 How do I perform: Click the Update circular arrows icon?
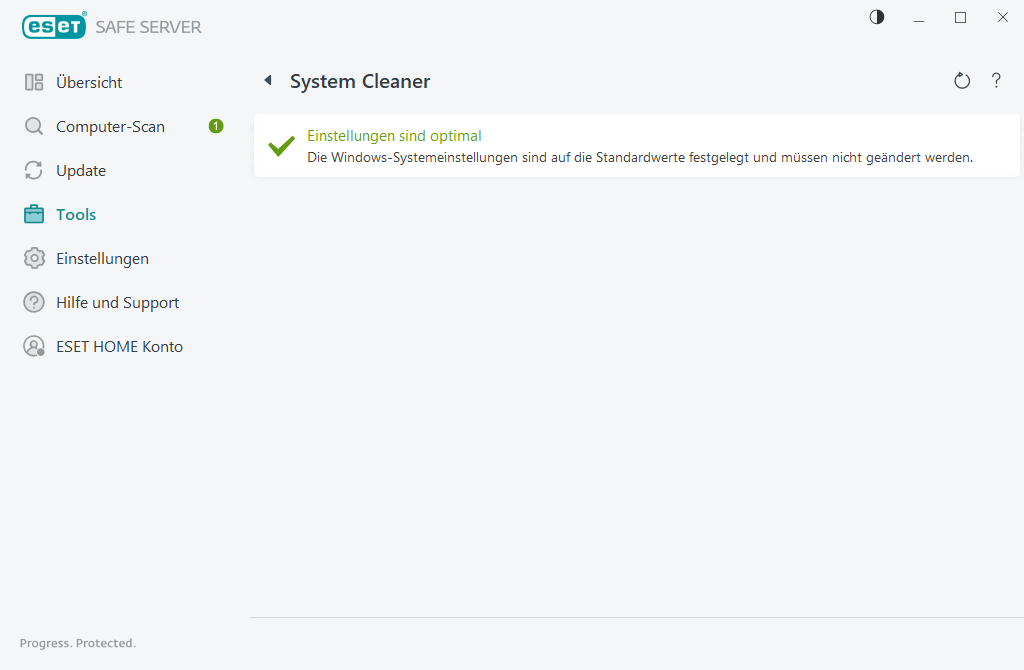[x=34, y=171]
